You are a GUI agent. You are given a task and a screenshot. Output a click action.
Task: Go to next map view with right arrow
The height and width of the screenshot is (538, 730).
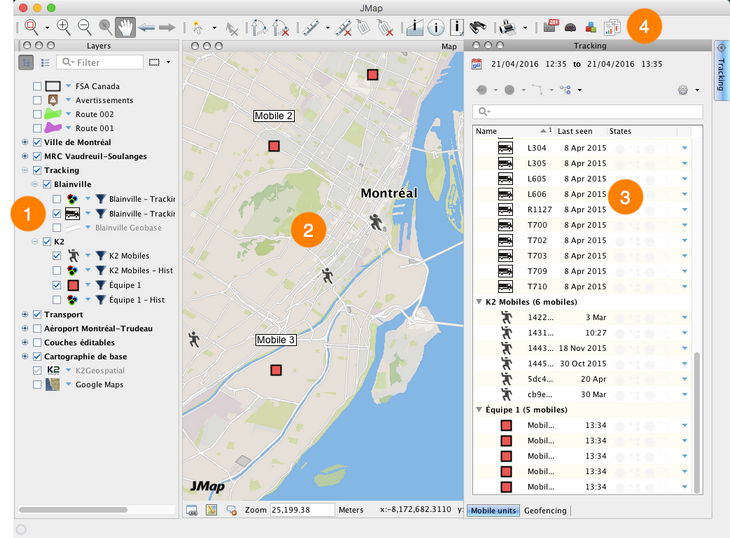click(167, 28)
